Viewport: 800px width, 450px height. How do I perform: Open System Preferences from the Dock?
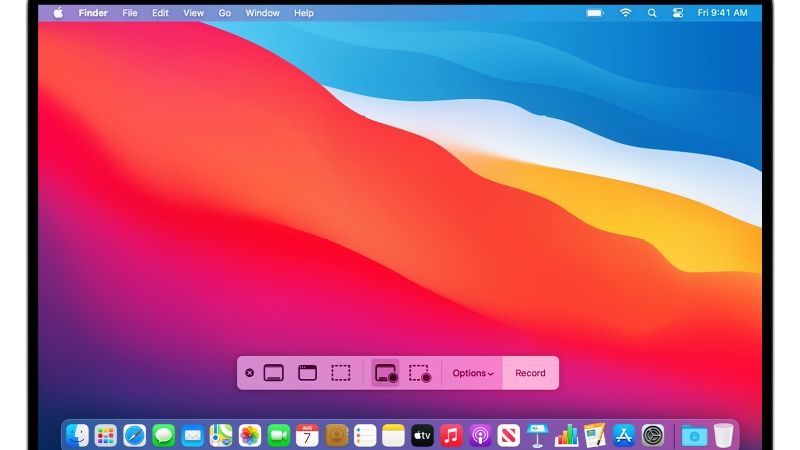click(x=653, y=436)
